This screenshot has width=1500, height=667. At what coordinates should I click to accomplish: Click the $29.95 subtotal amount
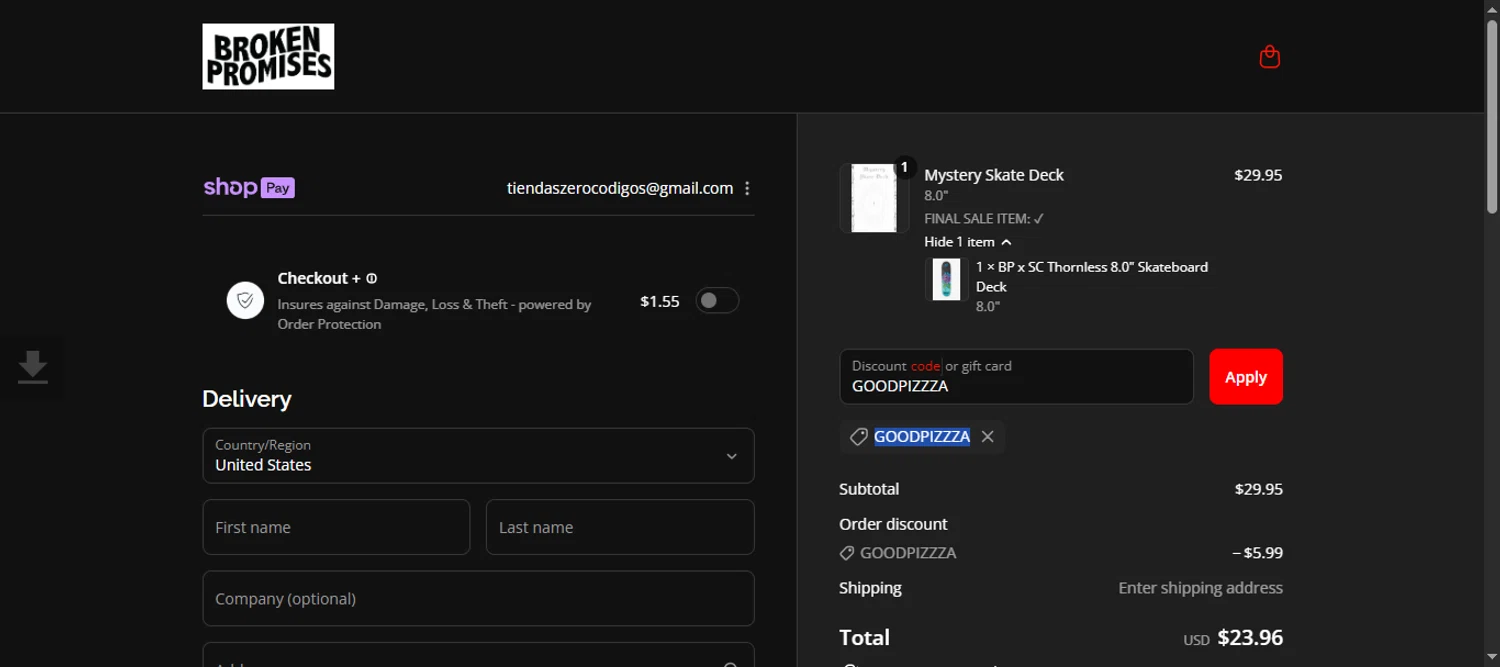click(1258, 489)
